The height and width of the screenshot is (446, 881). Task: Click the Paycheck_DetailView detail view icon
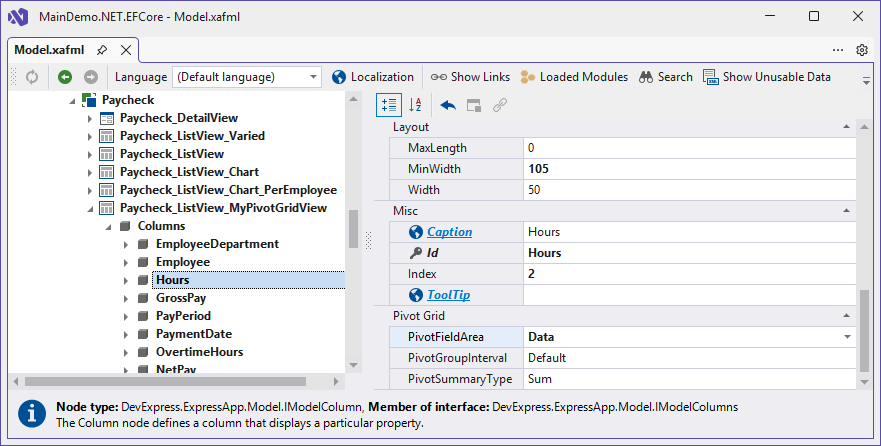coord(107,119)
